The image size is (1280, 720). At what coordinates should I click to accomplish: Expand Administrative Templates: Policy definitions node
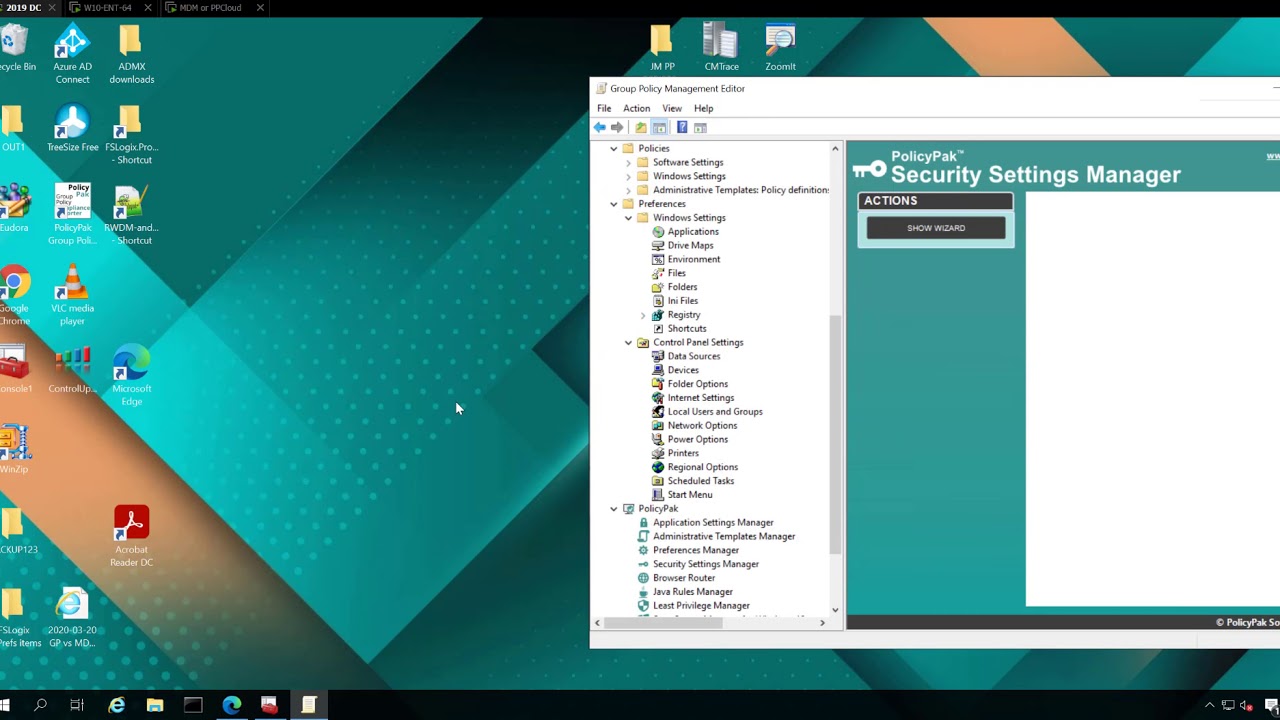(x=628, y=191)
